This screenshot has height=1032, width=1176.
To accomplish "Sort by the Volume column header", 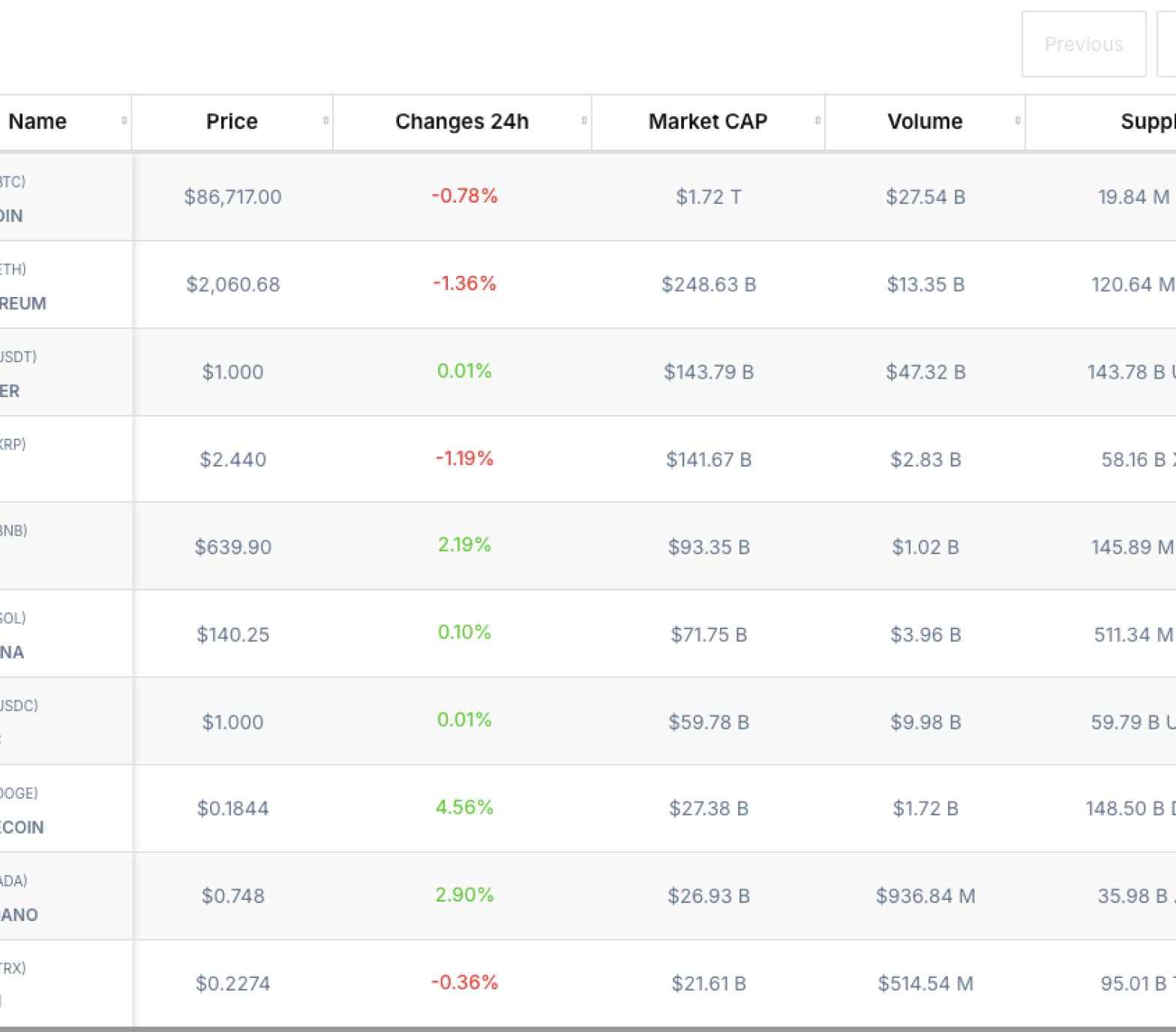I will tap(925, 121).
